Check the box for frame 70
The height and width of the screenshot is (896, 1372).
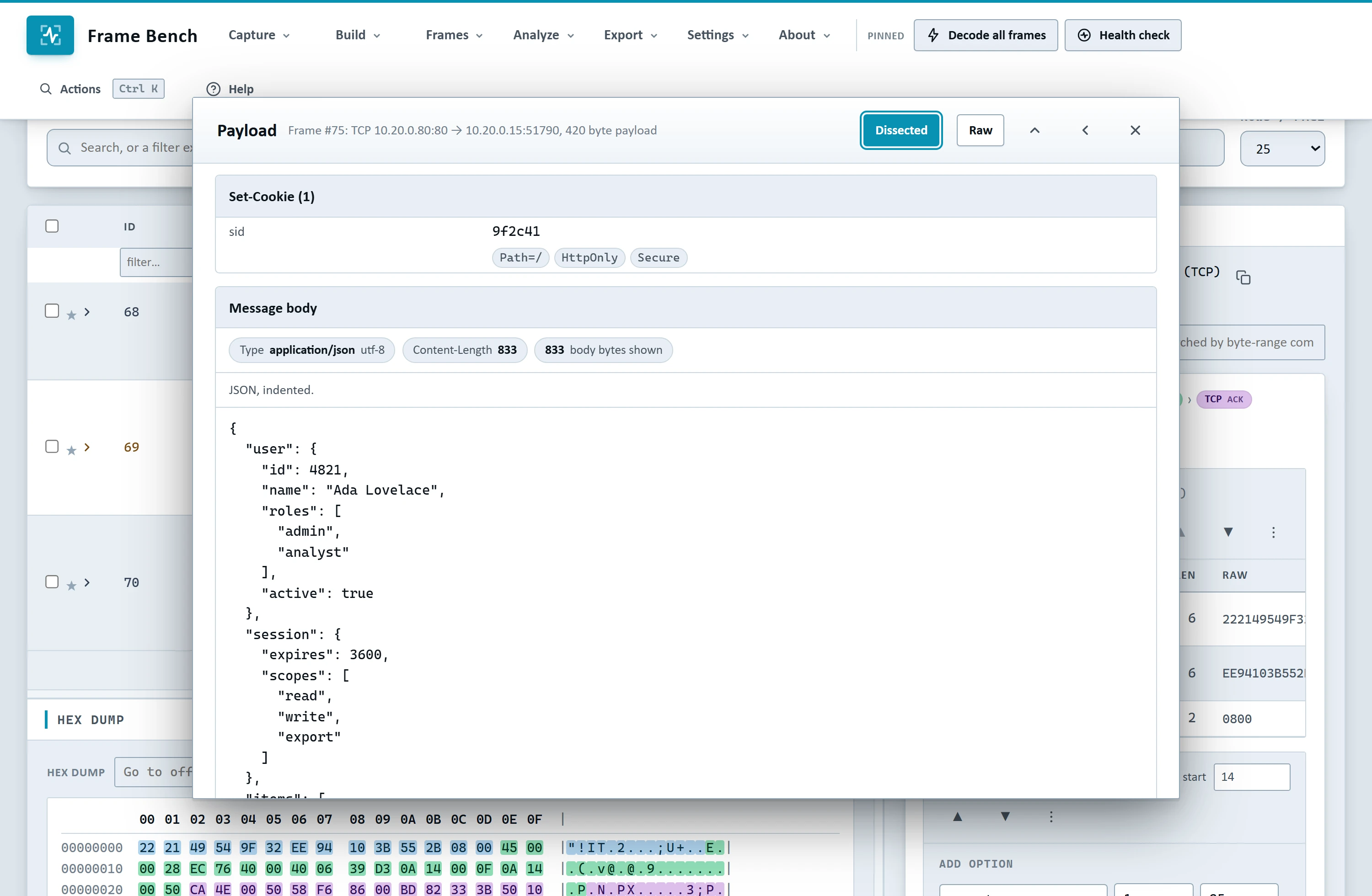point(52,582)
